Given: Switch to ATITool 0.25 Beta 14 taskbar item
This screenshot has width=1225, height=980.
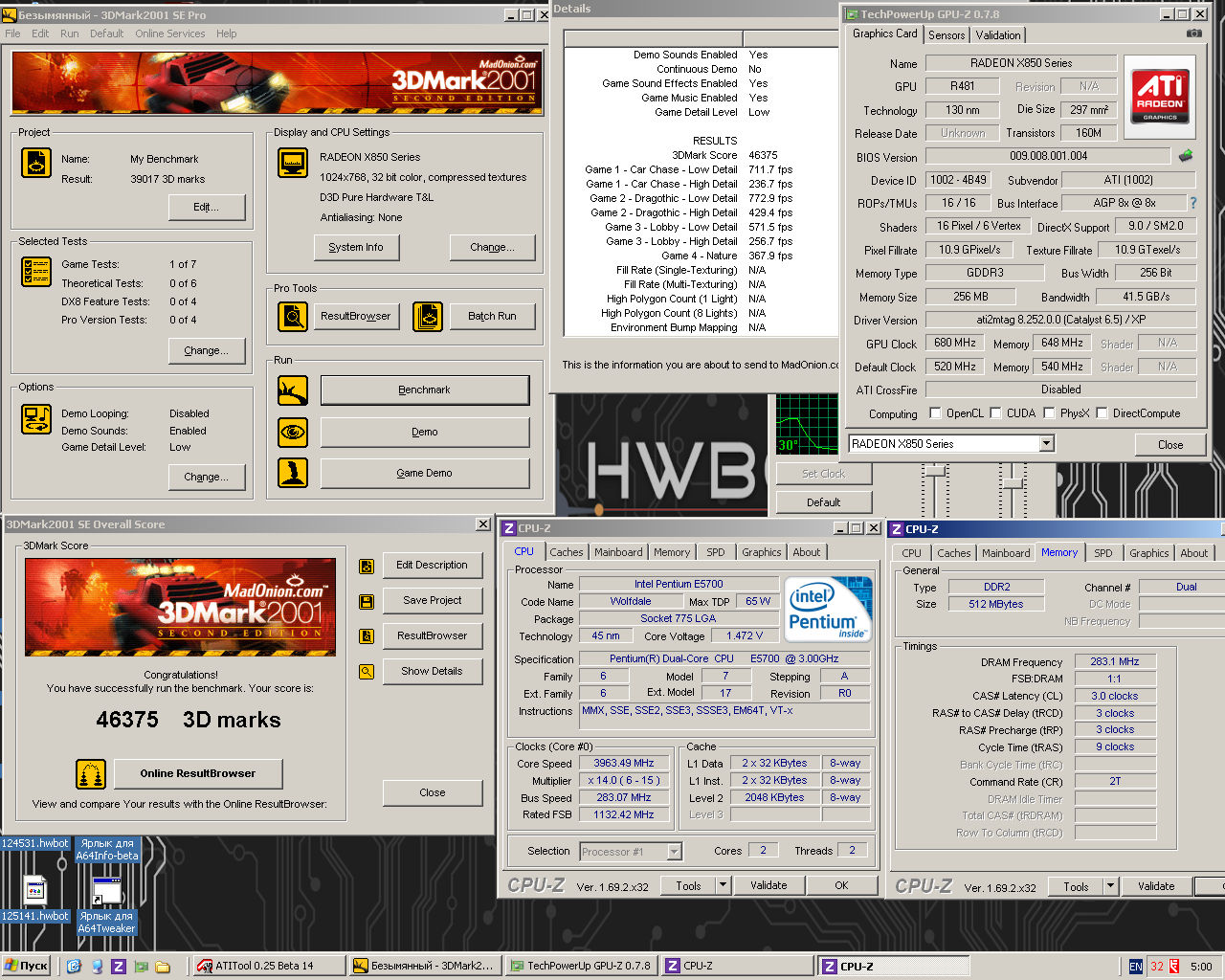Looking at the screenshot, I should 268,967.
